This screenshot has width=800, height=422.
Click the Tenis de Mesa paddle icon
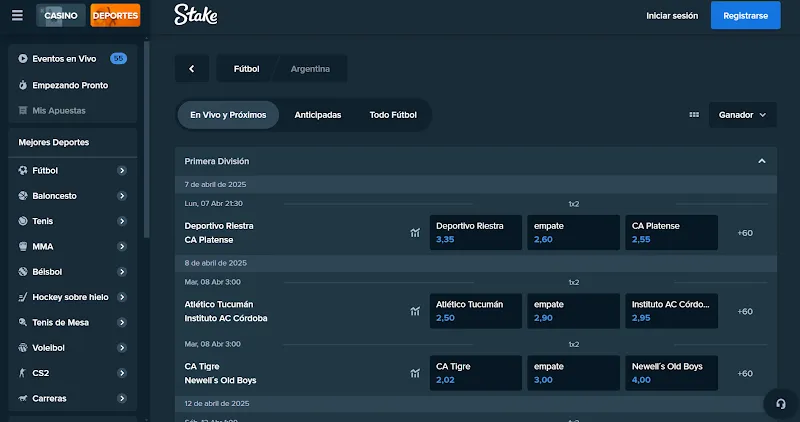click(x=22, y=322)
